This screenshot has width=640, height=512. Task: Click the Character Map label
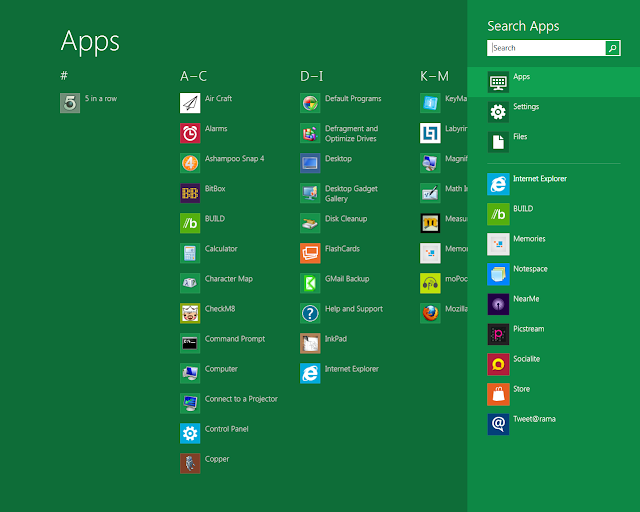click(x=229, y=279)
